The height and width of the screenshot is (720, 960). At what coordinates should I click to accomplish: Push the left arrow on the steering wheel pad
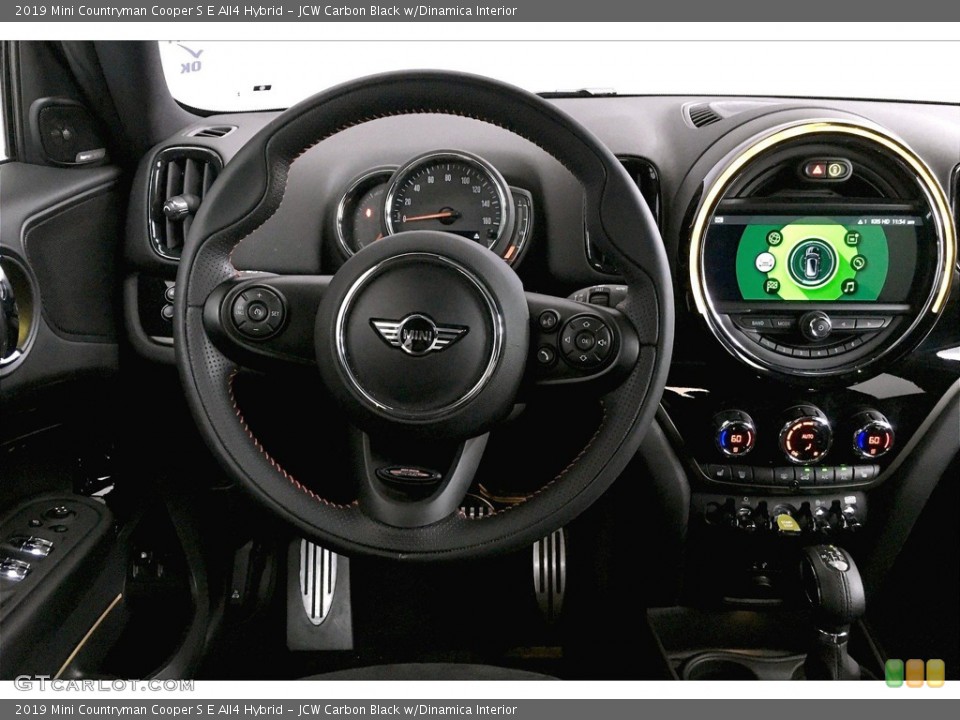point(568,340)
